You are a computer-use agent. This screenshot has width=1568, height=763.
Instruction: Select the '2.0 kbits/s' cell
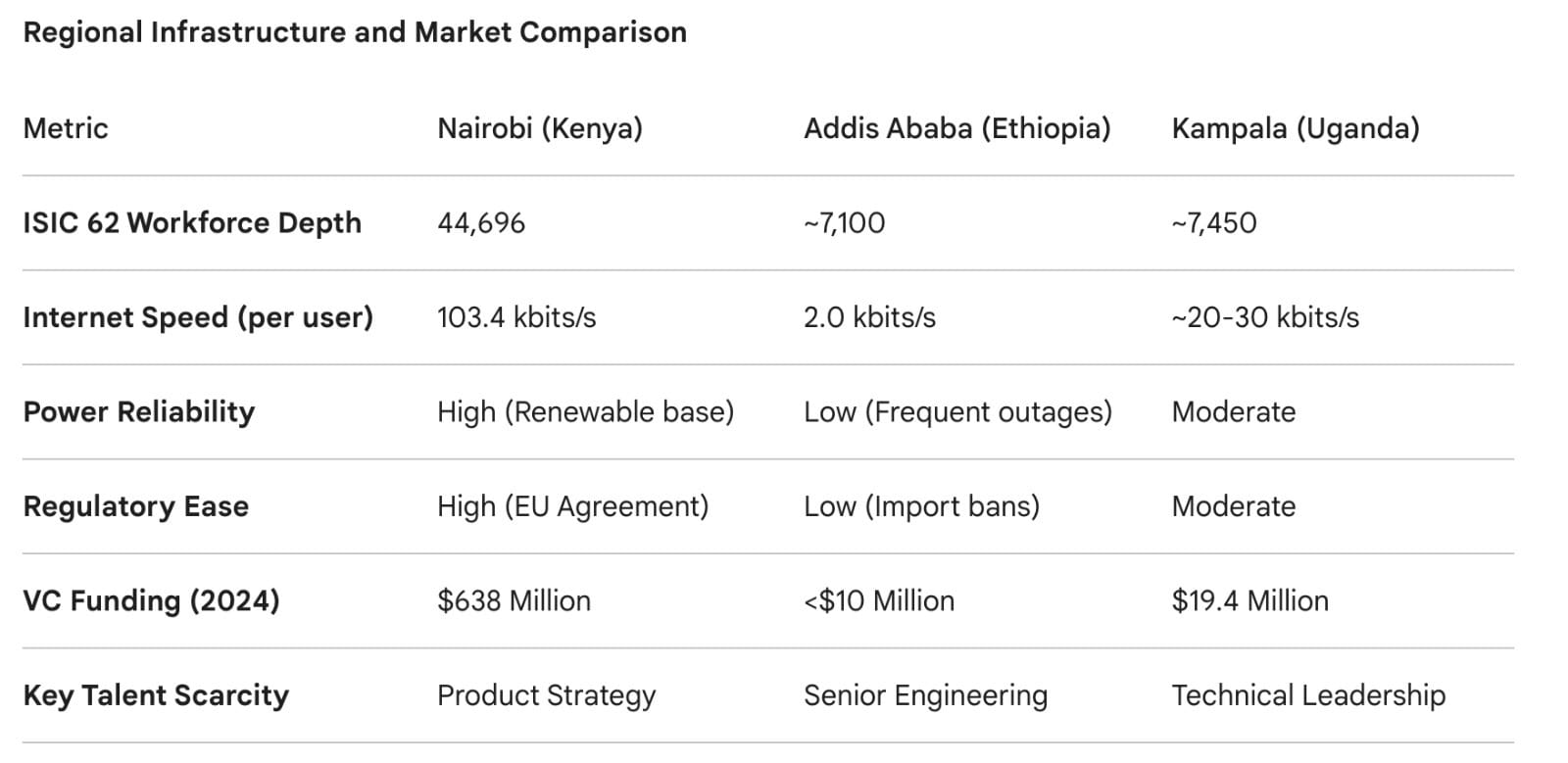(x=869, y=317)
